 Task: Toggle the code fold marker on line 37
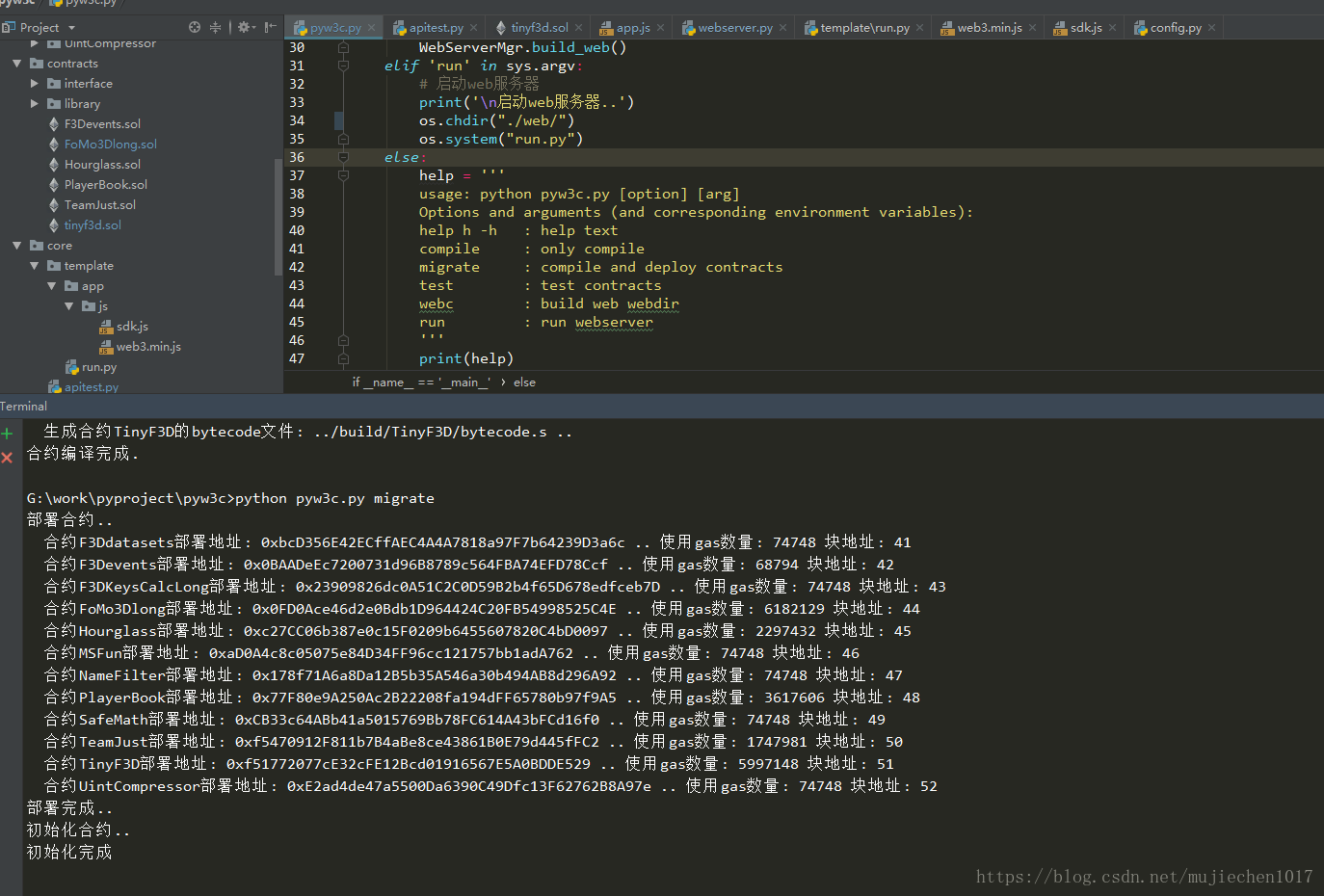pos(343,175)
